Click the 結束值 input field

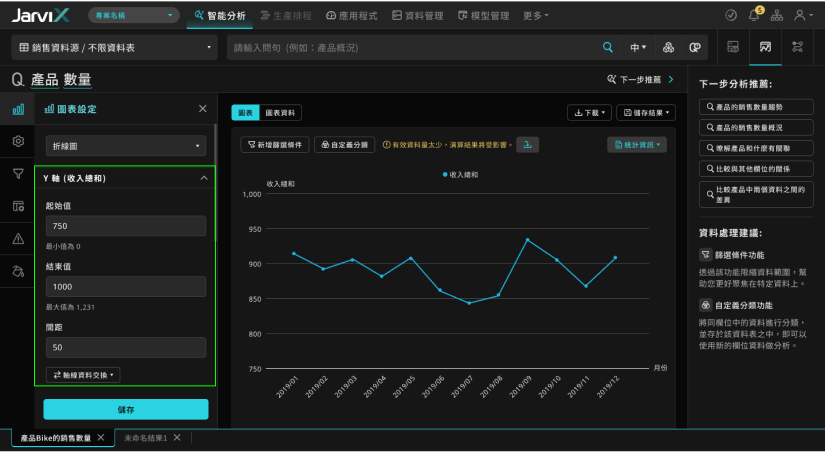tap(126, 287)
